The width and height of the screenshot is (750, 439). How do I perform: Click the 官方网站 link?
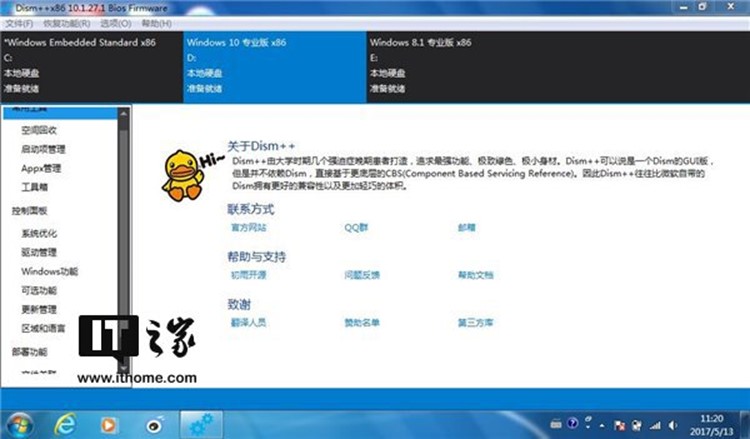(248, 228)
